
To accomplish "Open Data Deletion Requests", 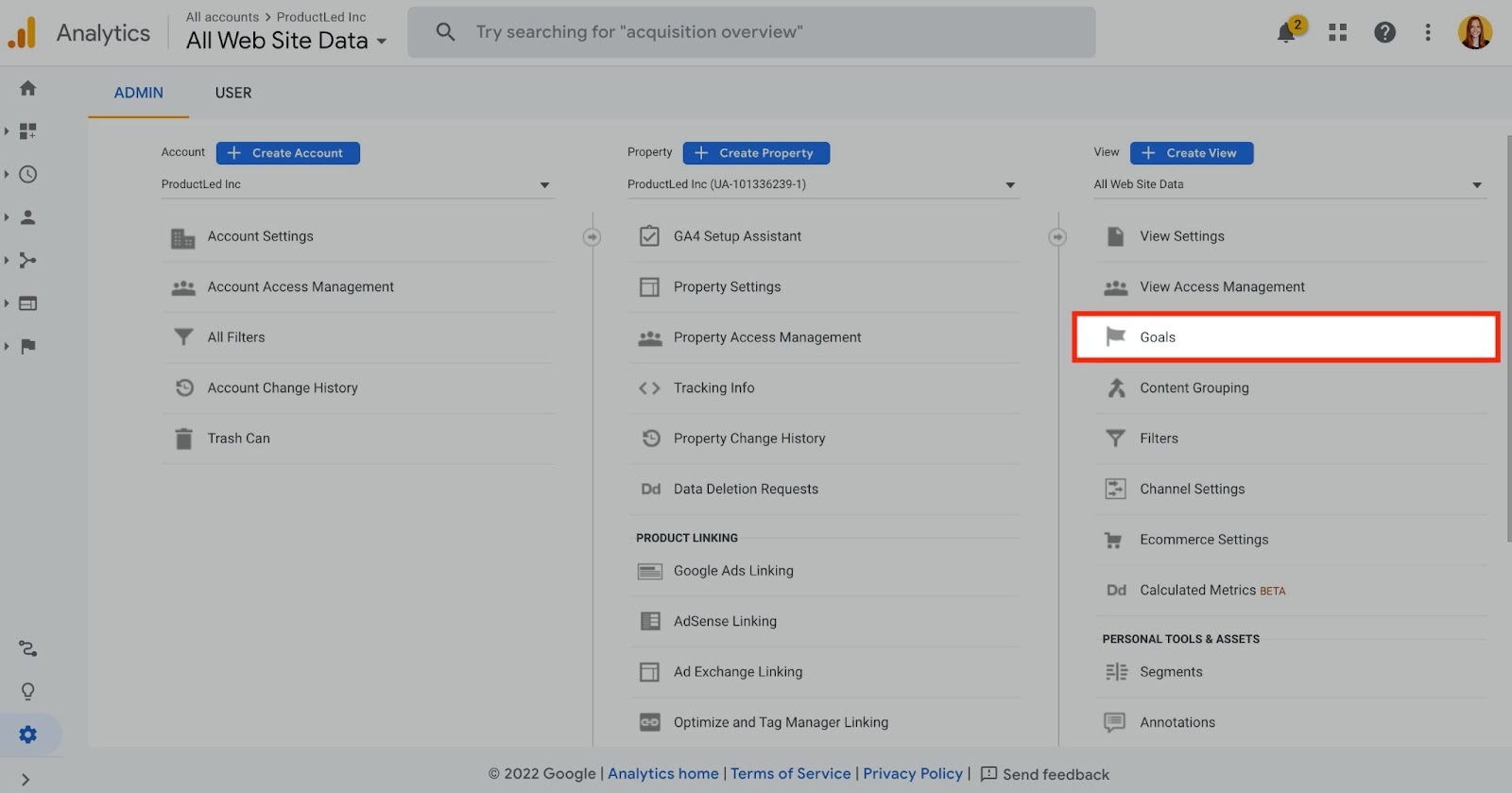I will click(x=825, y=490).
